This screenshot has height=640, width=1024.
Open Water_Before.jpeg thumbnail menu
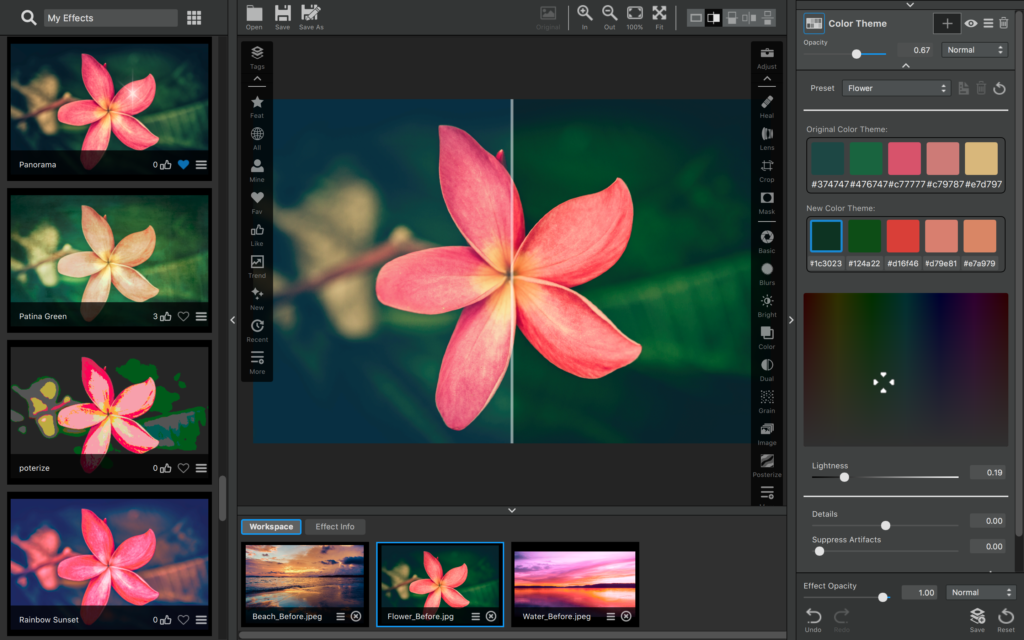coord(610,616)
